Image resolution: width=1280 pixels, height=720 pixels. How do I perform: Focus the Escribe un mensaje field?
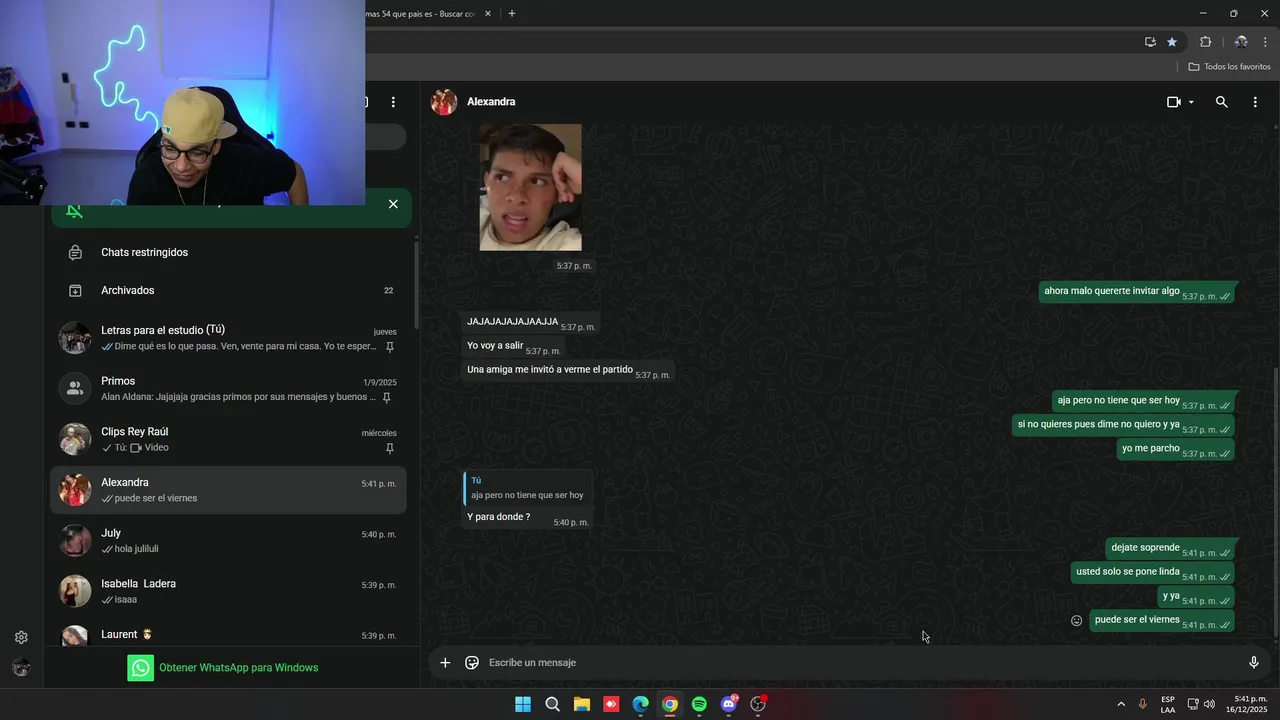(860, 662)
